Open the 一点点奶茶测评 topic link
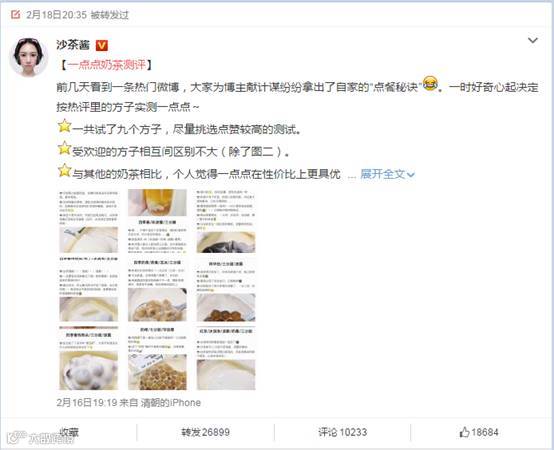 (106, 65)
